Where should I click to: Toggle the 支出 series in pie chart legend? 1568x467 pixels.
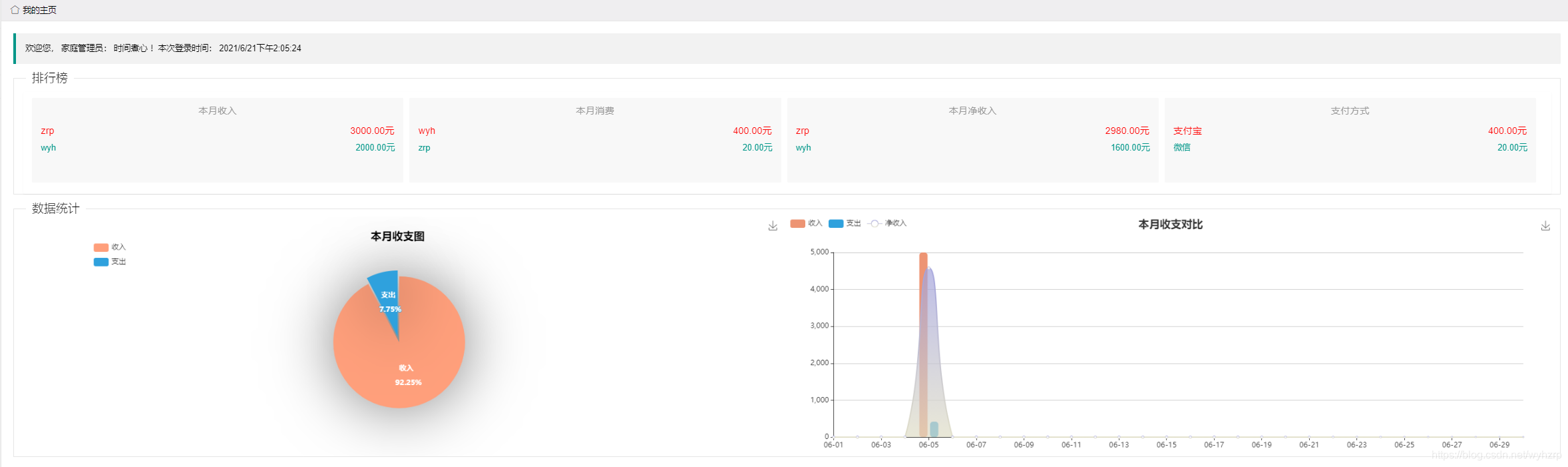pos(110,262)
